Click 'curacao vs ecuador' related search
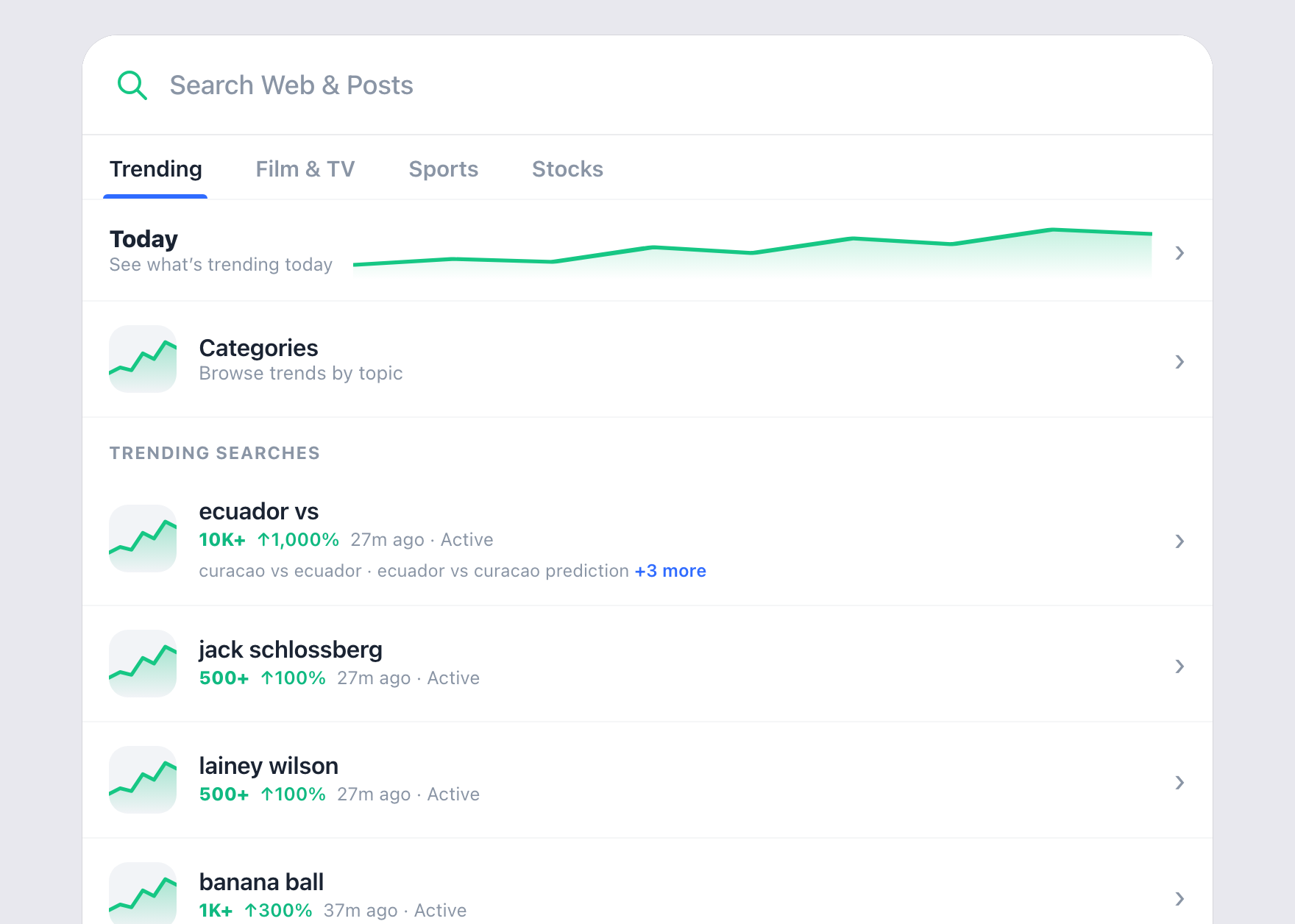The height and width of the screenshot is (924, 1295). 280,571
